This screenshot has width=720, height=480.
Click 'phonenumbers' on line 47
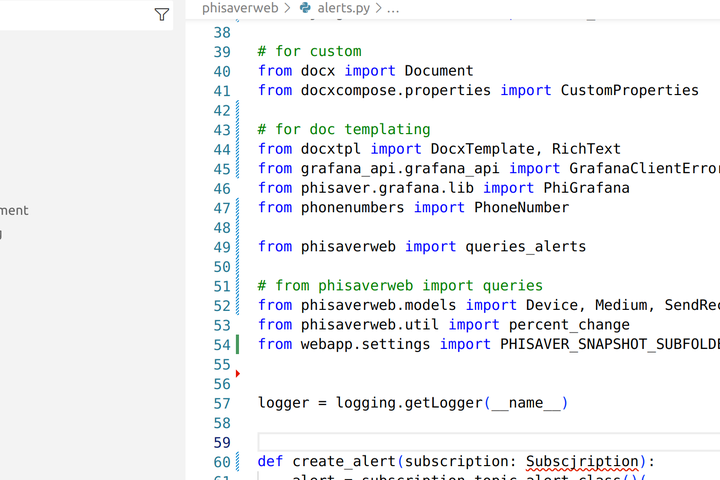click(353, 208)
